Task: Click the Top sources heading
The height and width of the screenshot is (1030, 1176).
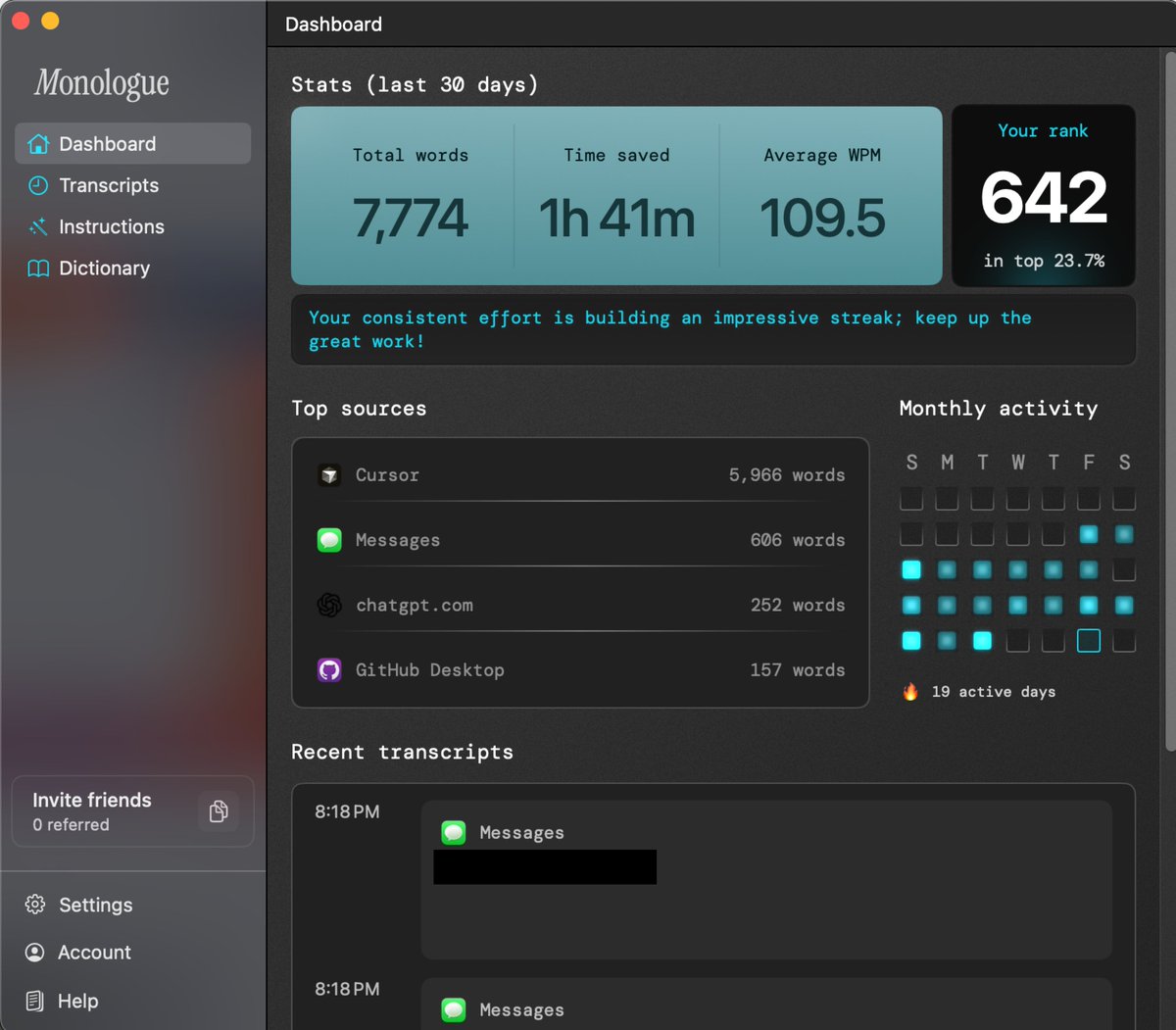Action: pos(359,409)
